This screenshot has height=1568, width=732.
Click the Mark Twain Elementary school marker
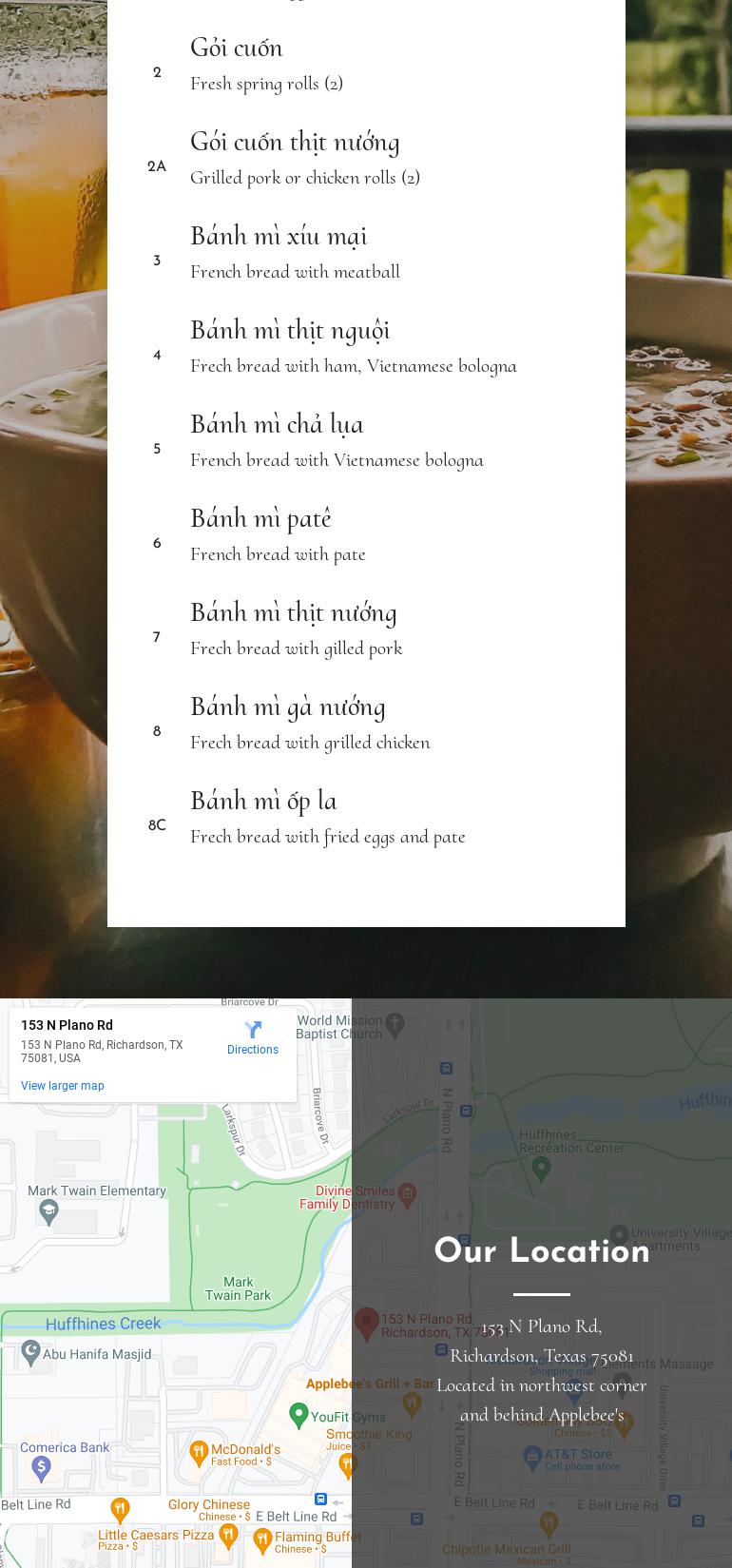pyautogui.click(x=48, y=1210)
